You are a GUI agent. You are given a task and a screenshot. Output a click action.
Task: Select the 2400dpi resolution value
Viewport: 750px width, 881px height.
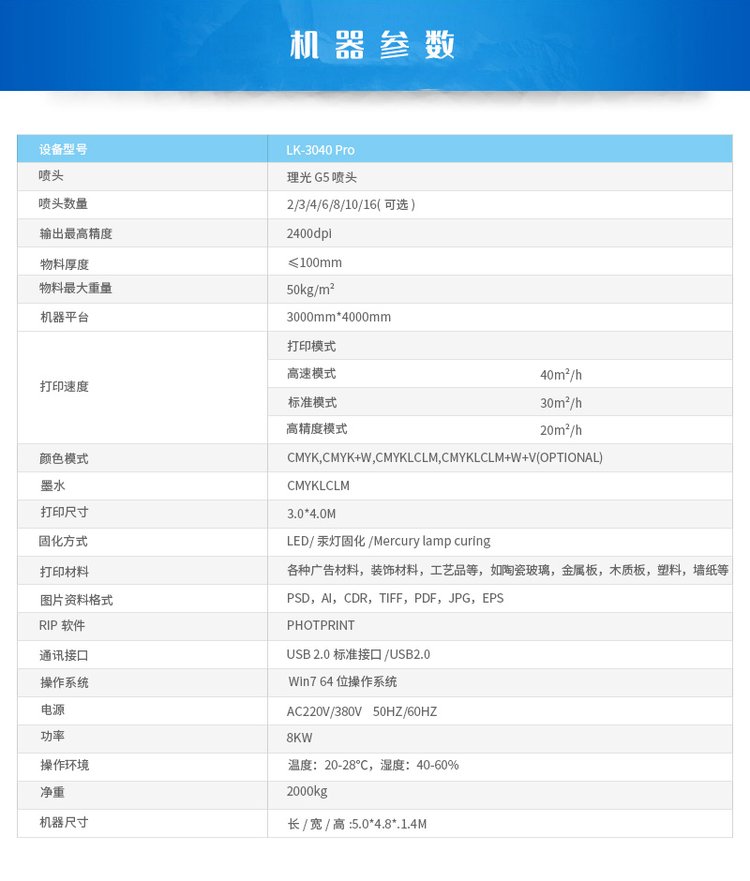click(308, 233)
